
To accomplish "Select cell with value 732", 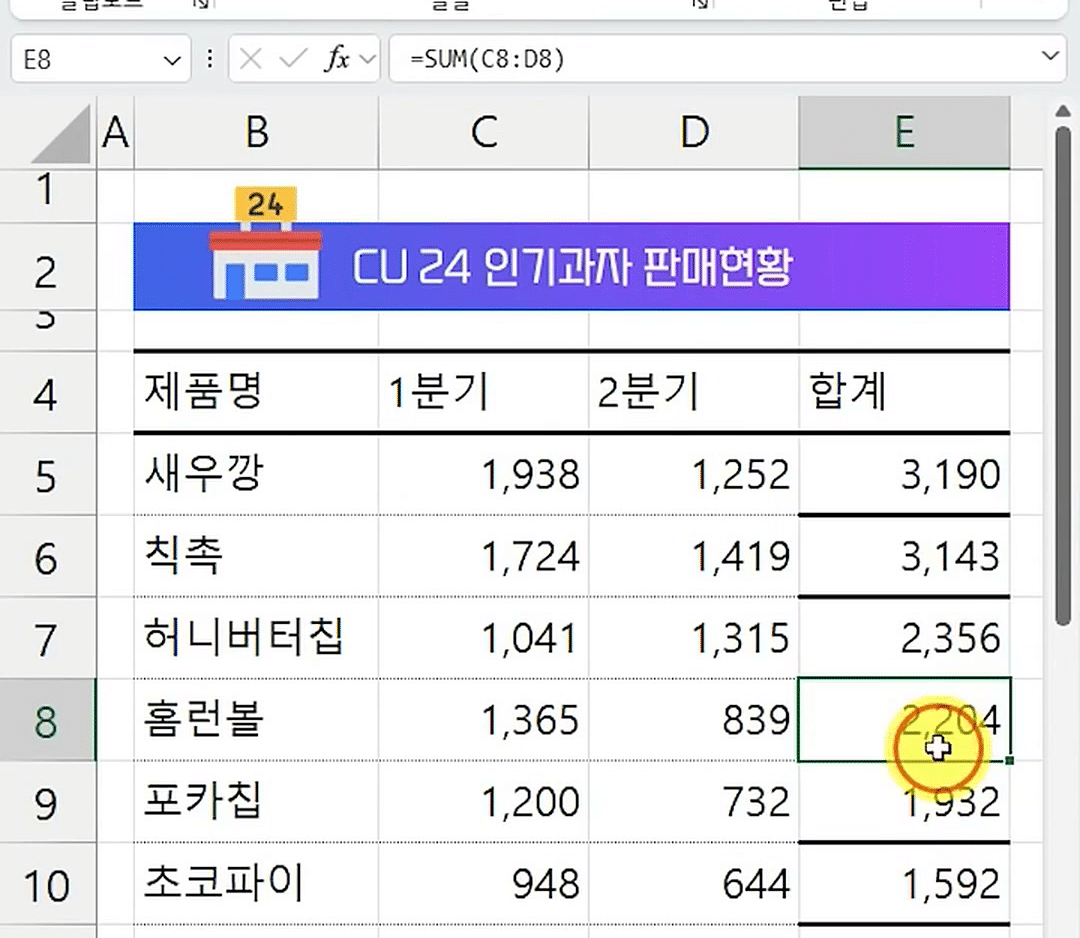I will (694, 802).
